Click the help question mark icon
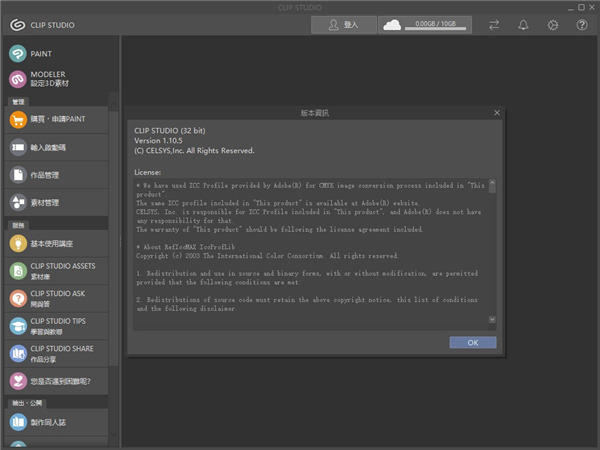Viewport: 600px width, 450px height. [581, 25]
